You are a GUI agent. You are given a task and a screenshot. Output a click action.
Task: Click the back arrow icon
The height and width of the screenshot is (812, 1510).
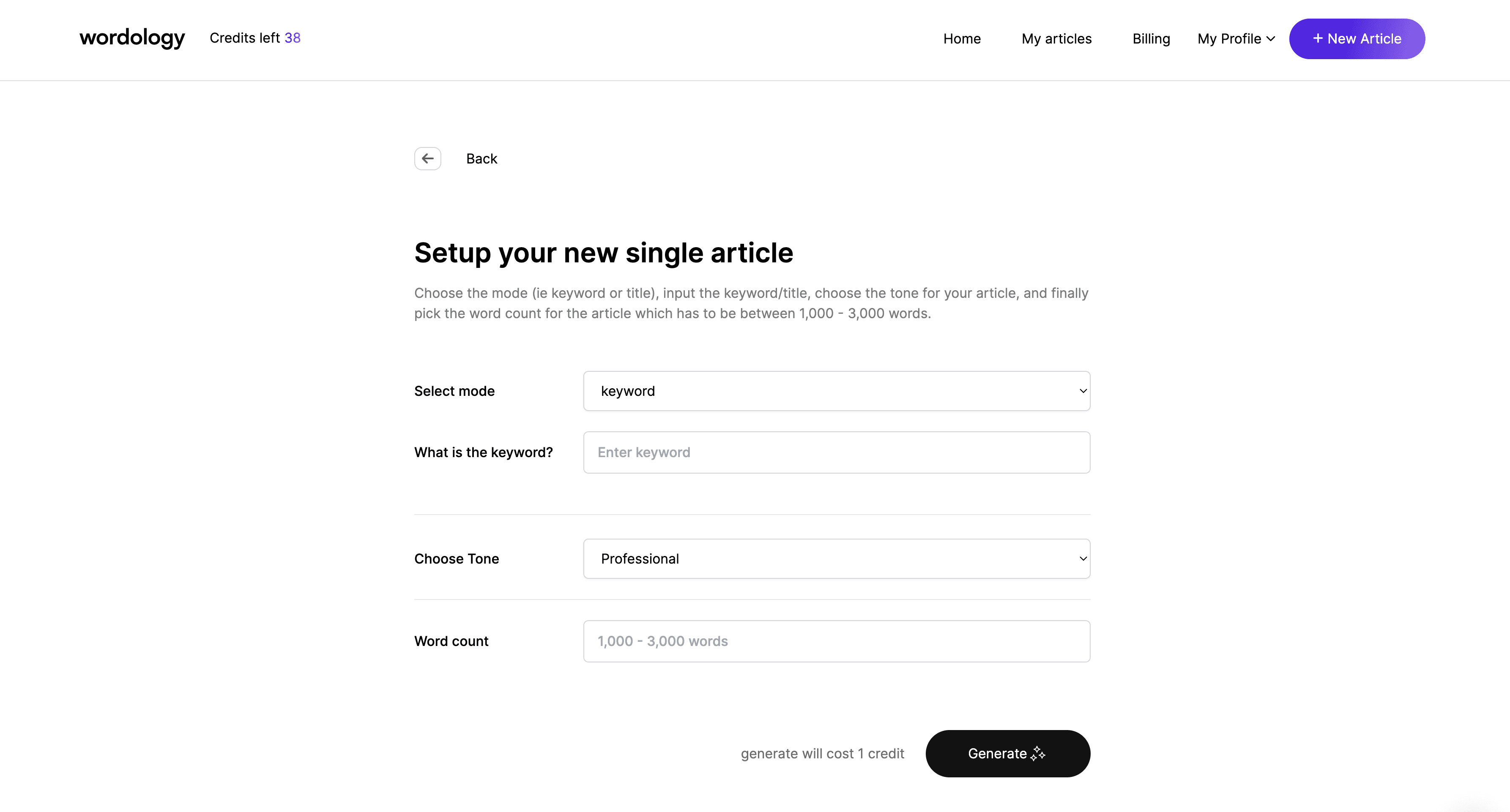pyautogui.click(x=427, y=158)
